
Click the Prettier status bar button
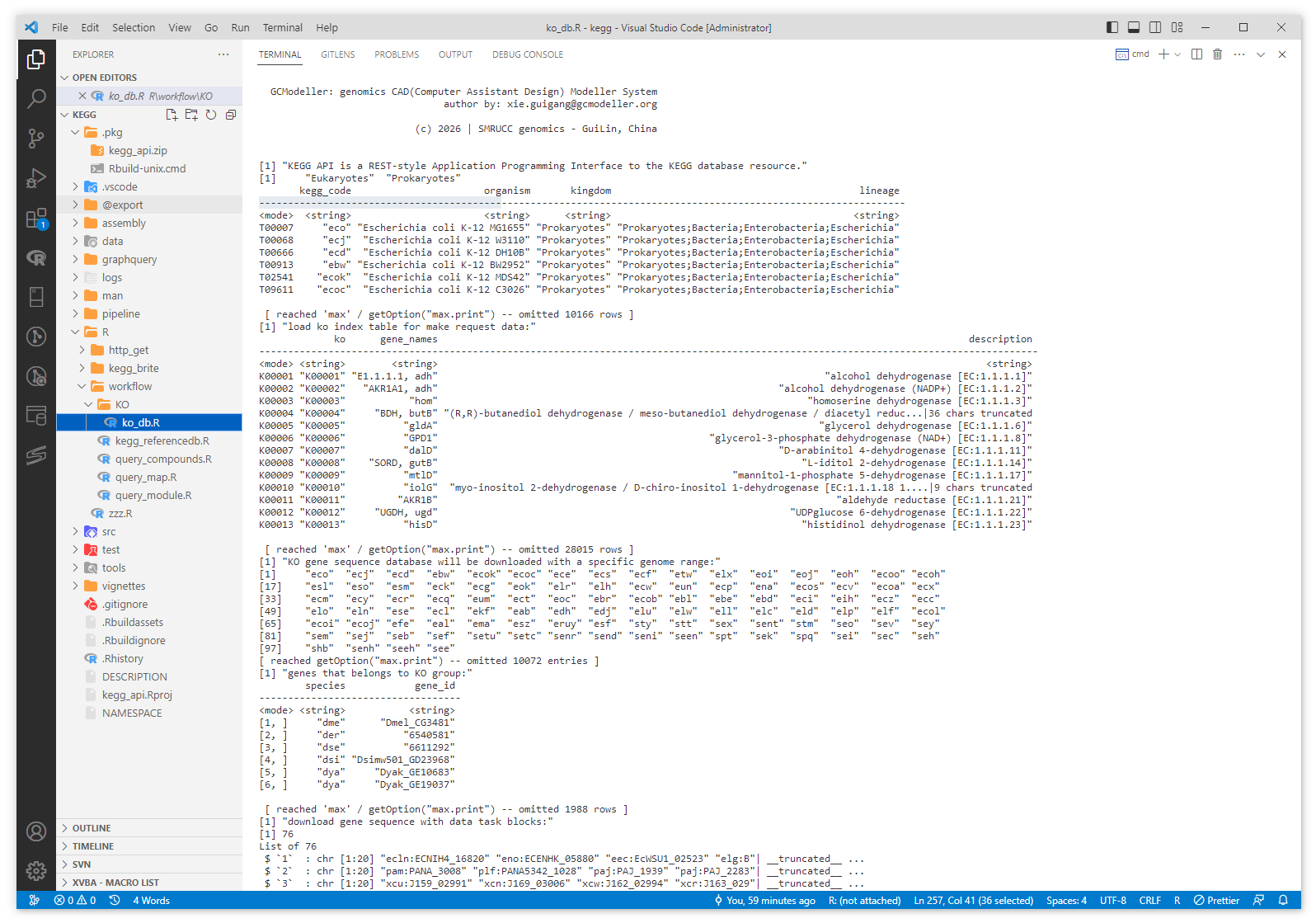1217,900
